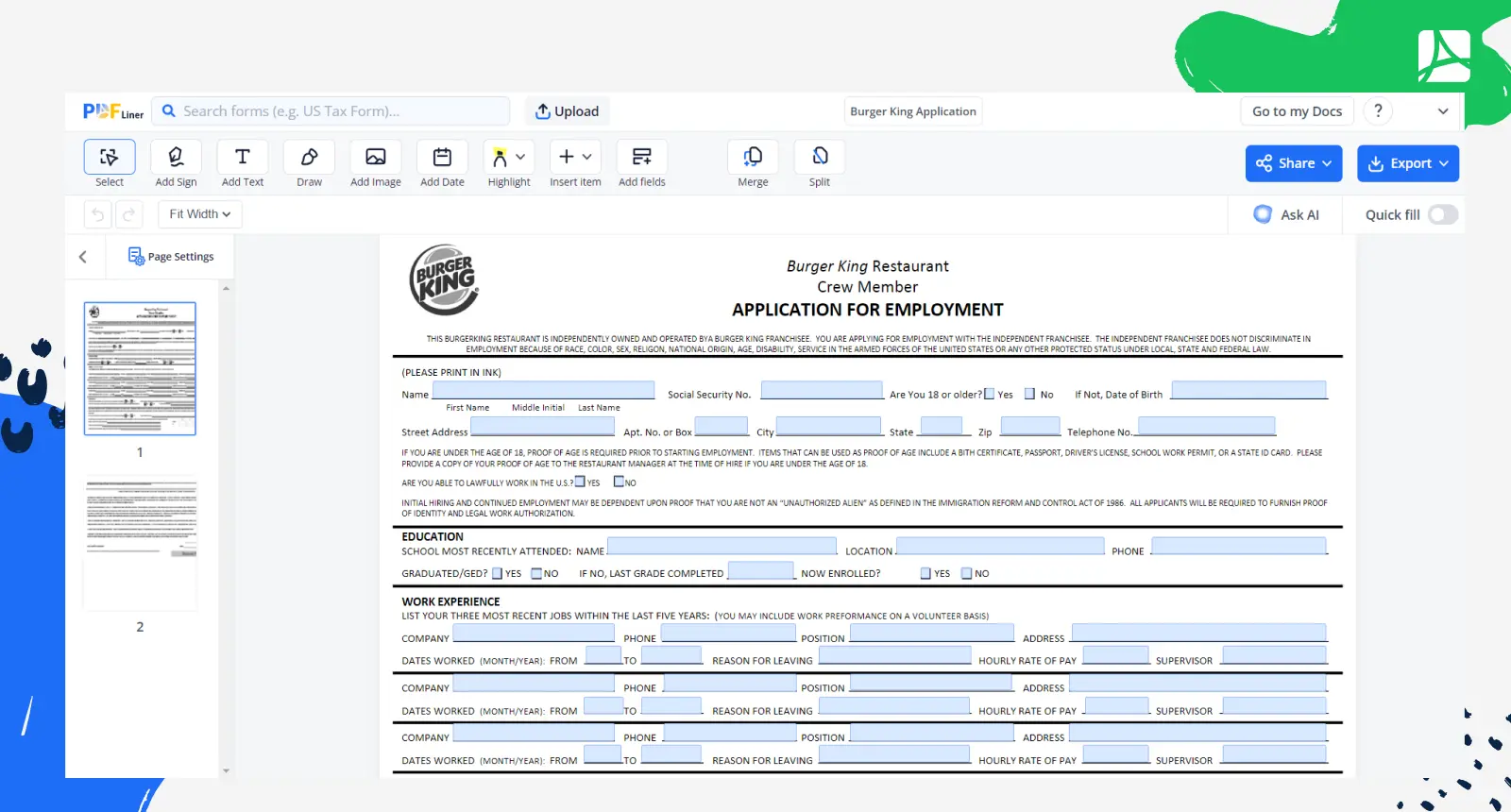The width and height of the screenshot is (1511, 812).
Task: Click the Insert item plus icon
Action: pyautogui.click(x=567, y=157)
